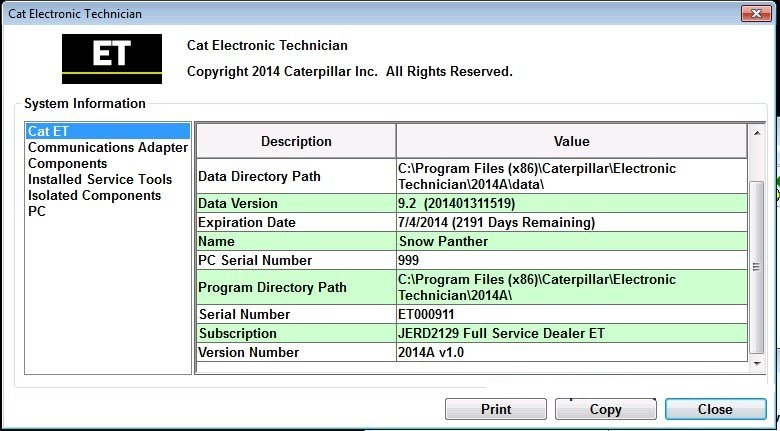This screenshot has height=431, width=780.
Task: Select Communications Adapter in the list
Action: click(x=108, y=148)
